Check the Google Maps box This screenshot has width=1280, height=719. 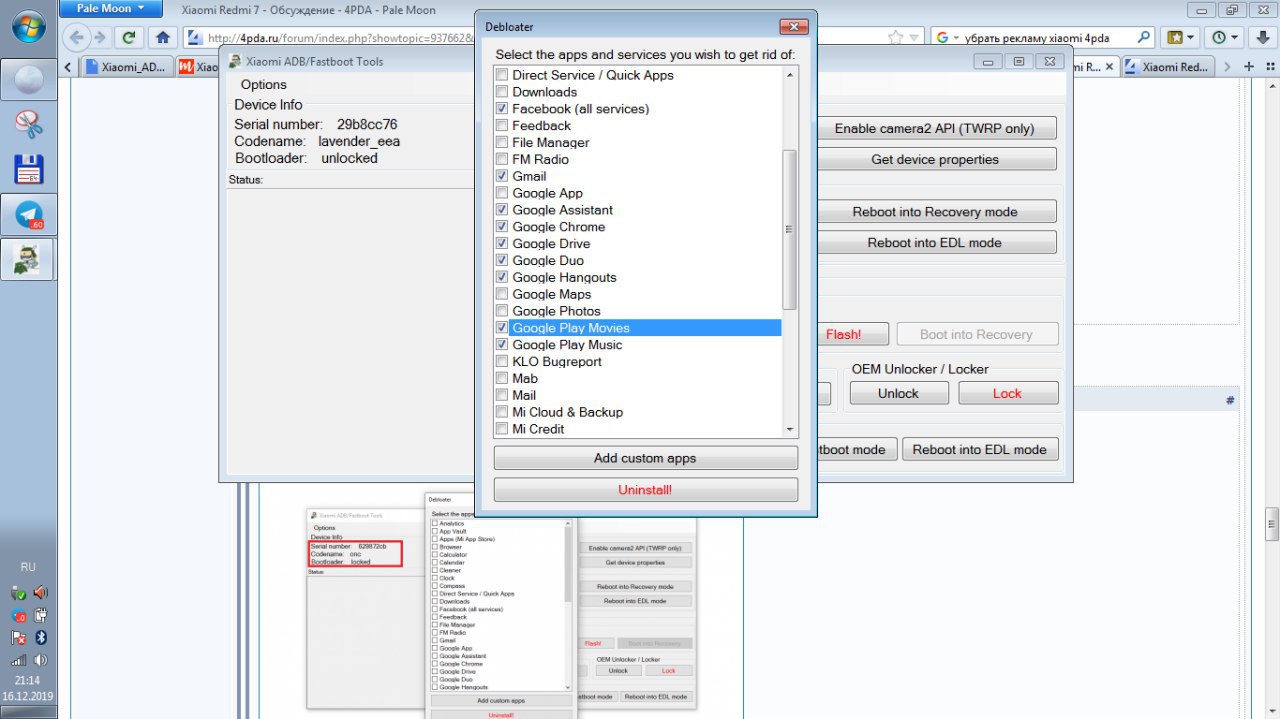coord(502,294)
